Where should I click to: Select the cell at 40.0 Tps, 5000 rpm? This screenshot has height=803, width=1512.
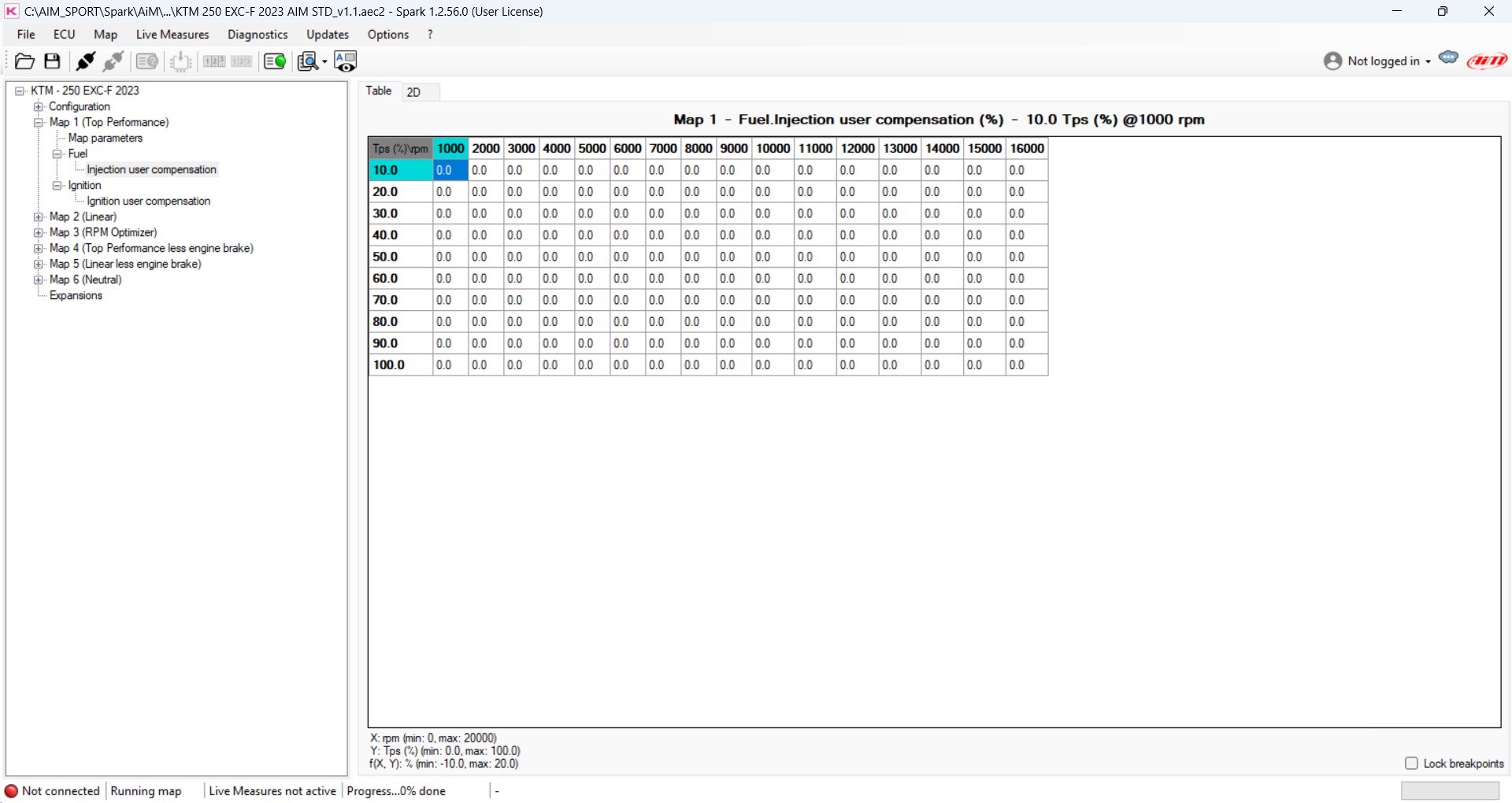tap(592, 235)
